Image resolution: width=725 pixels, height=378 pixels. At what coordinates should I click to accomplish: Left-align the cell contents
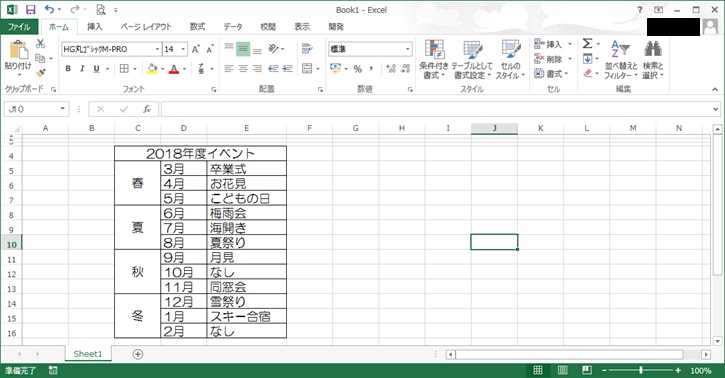click(x=229, y=69)
